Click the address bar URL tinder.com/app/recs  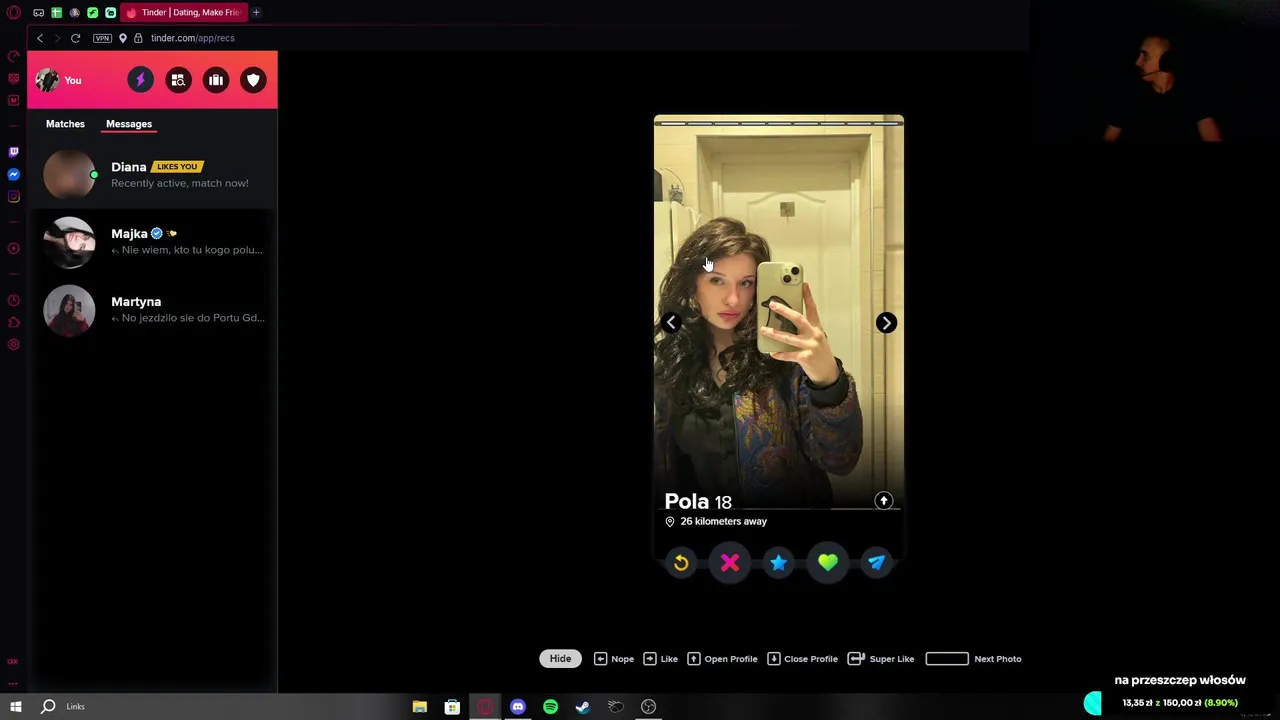(192, 38)
